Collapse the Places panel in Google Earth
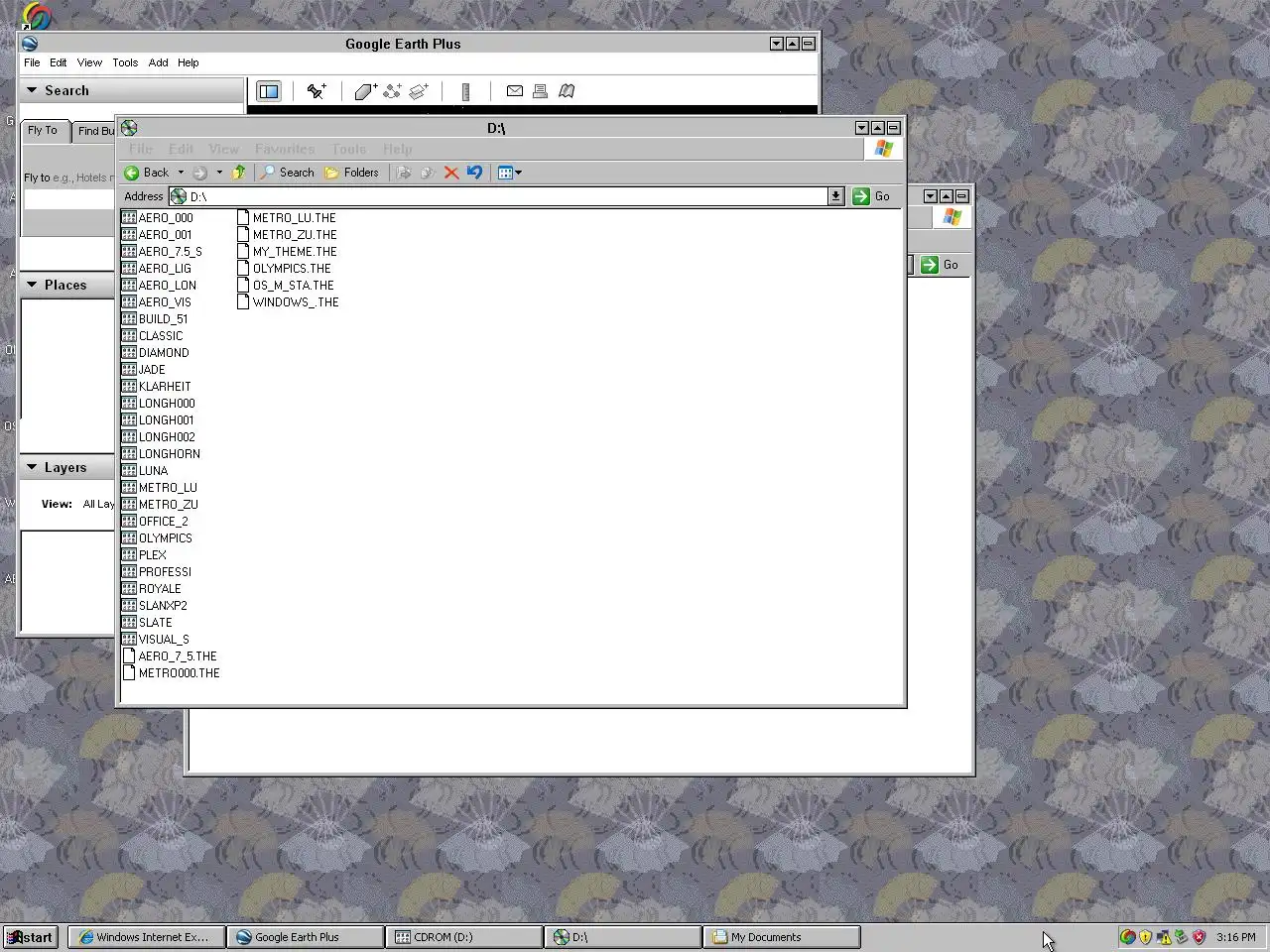Screen dimensions: 1270x952 tap(32, 285)
